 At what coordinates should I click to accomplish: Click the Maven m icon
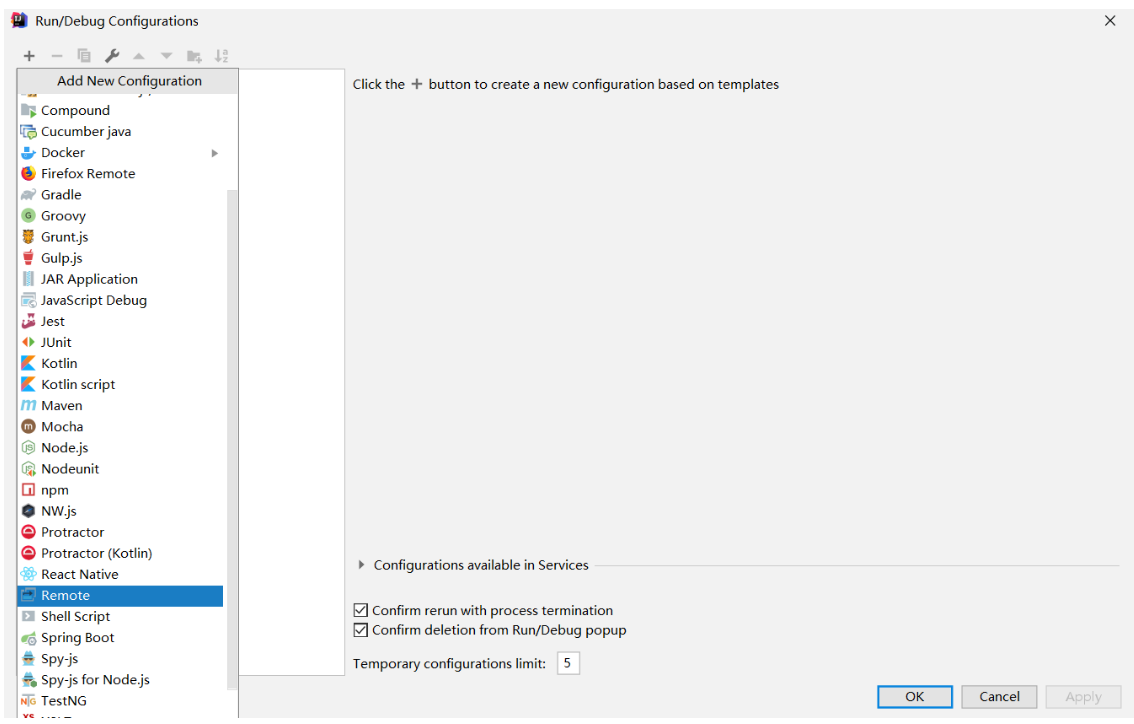tap(28, 405)
